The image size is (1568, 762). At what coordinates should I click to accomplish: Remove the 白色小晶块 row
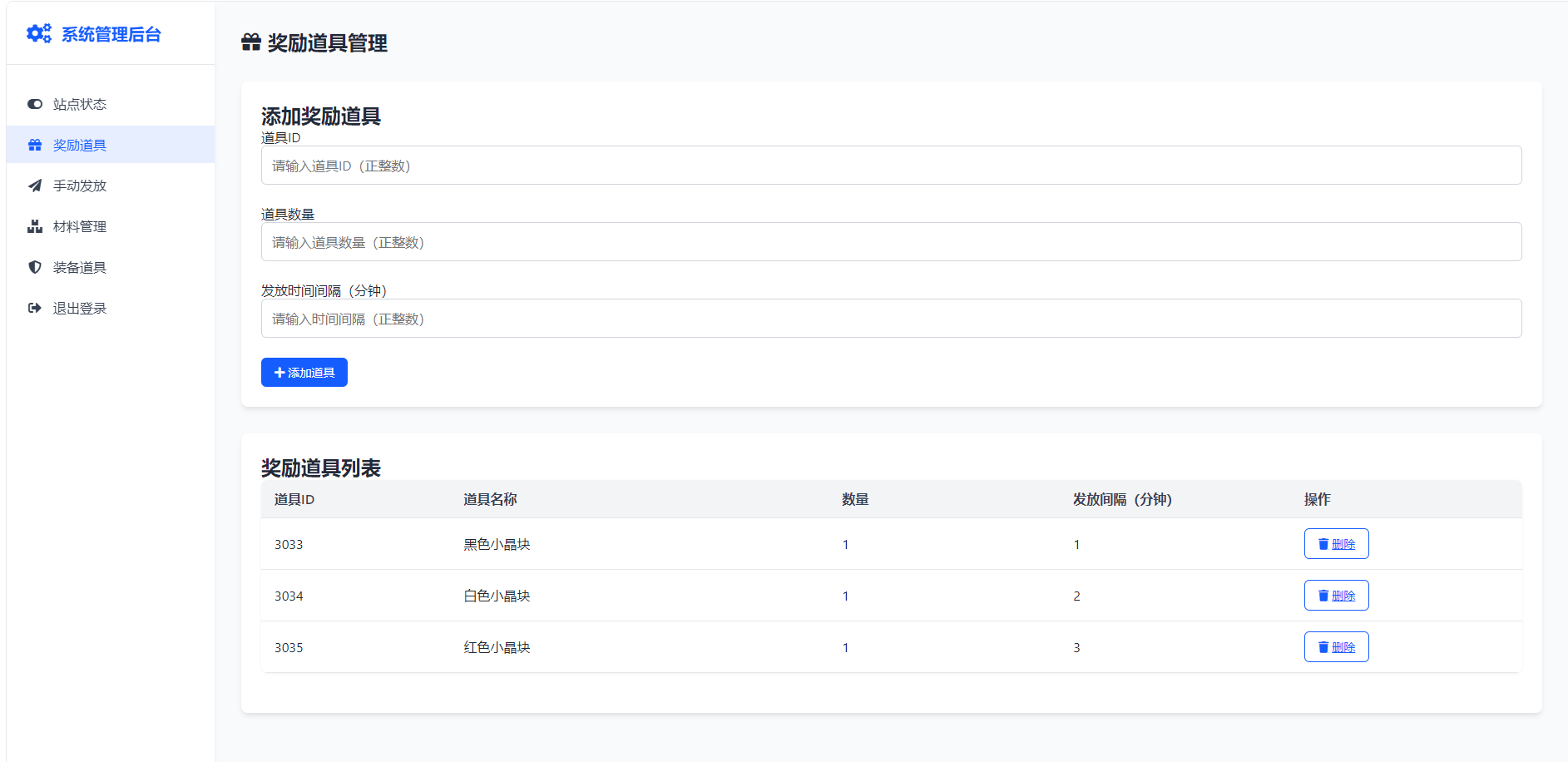click(1336, 596)
